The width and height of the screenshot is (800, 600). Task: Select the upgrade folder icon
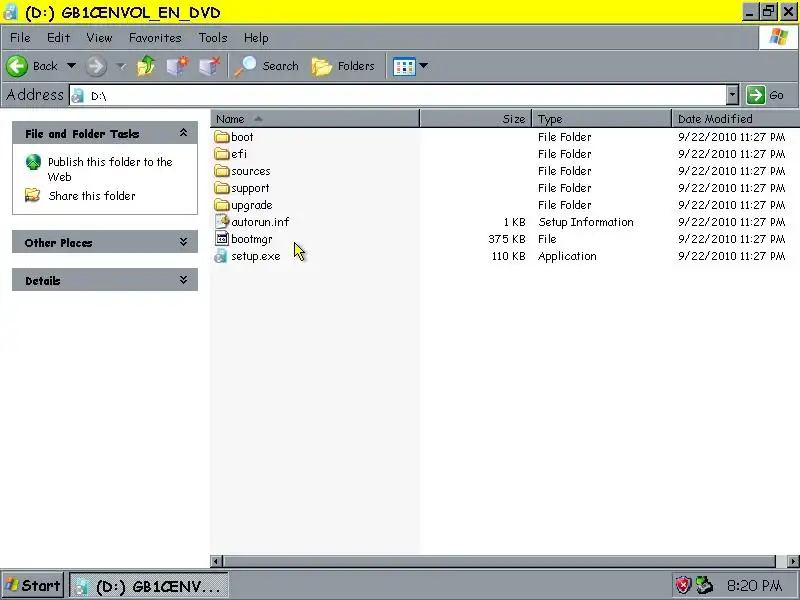[x=222, y=205]
